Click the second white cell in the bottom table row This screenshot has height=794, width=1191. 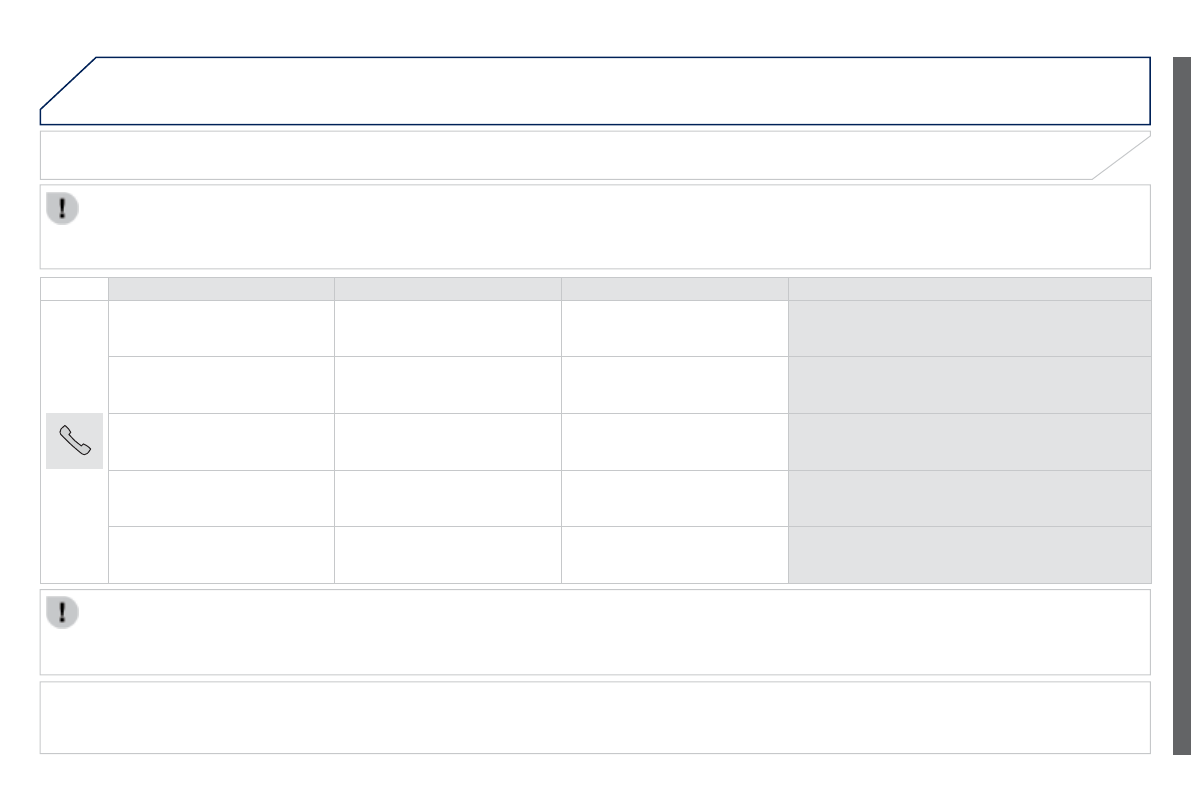point(447,555)
